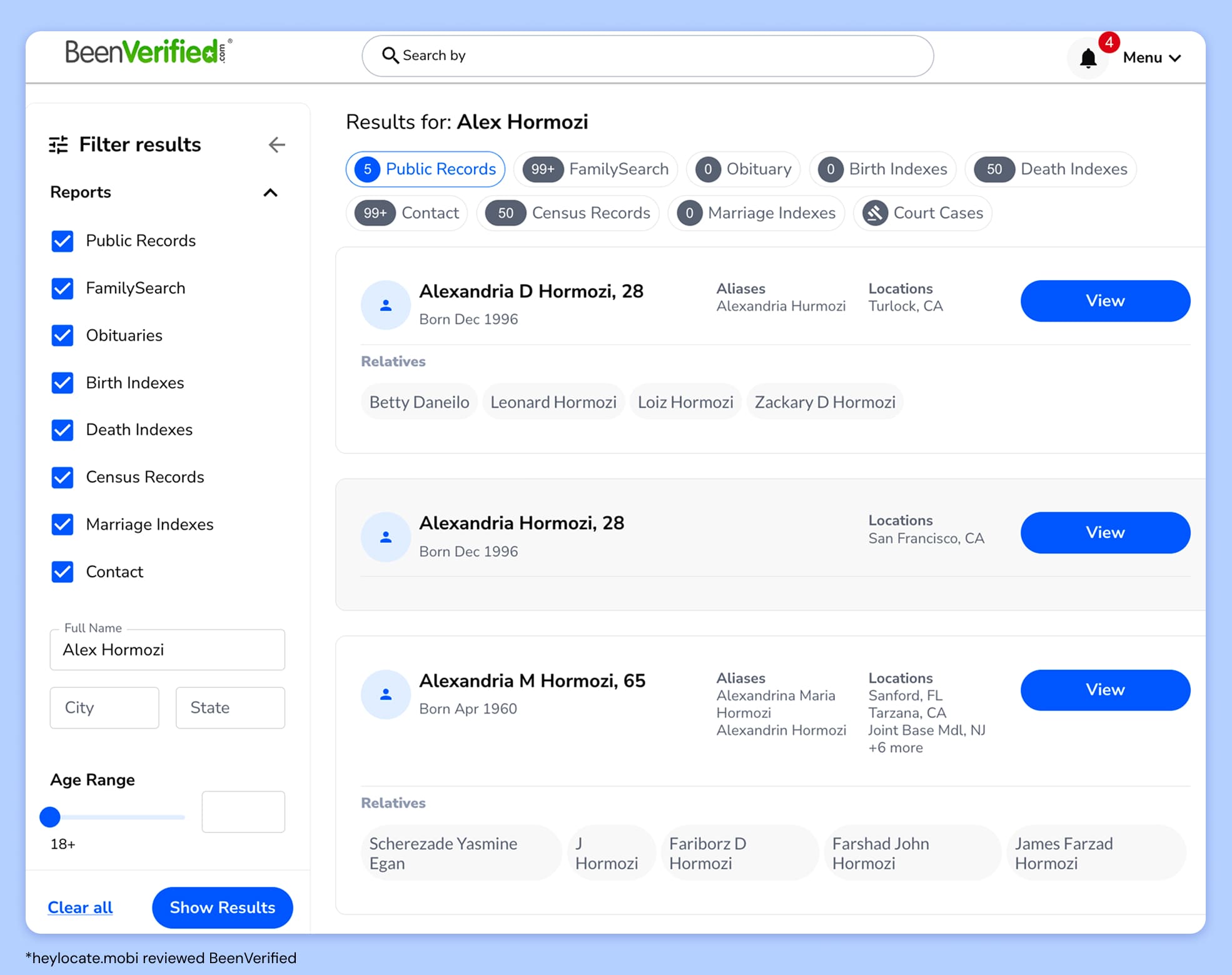
Task: Click relative Loiz Hormozi
Action: point(685,402)
